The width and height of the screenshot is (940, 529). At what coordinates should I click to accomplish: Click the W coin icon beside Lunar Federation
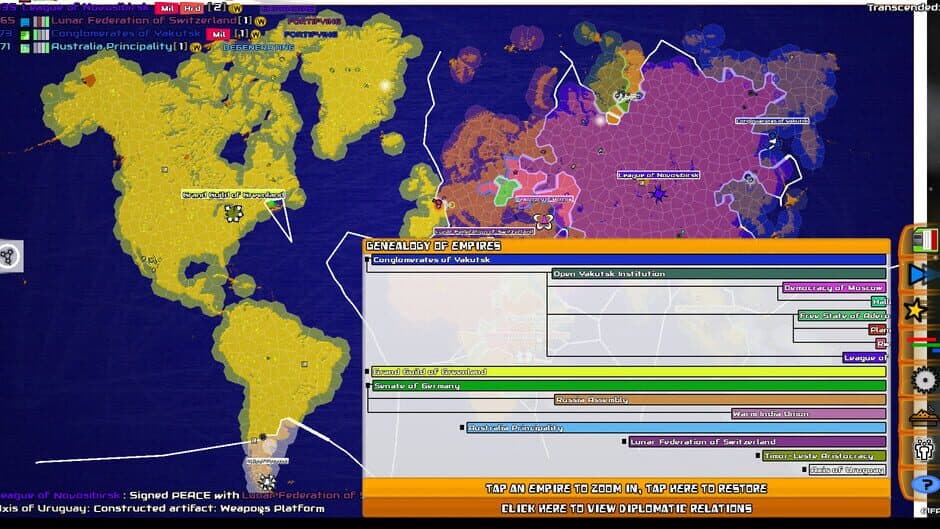(x=260, y=22)
